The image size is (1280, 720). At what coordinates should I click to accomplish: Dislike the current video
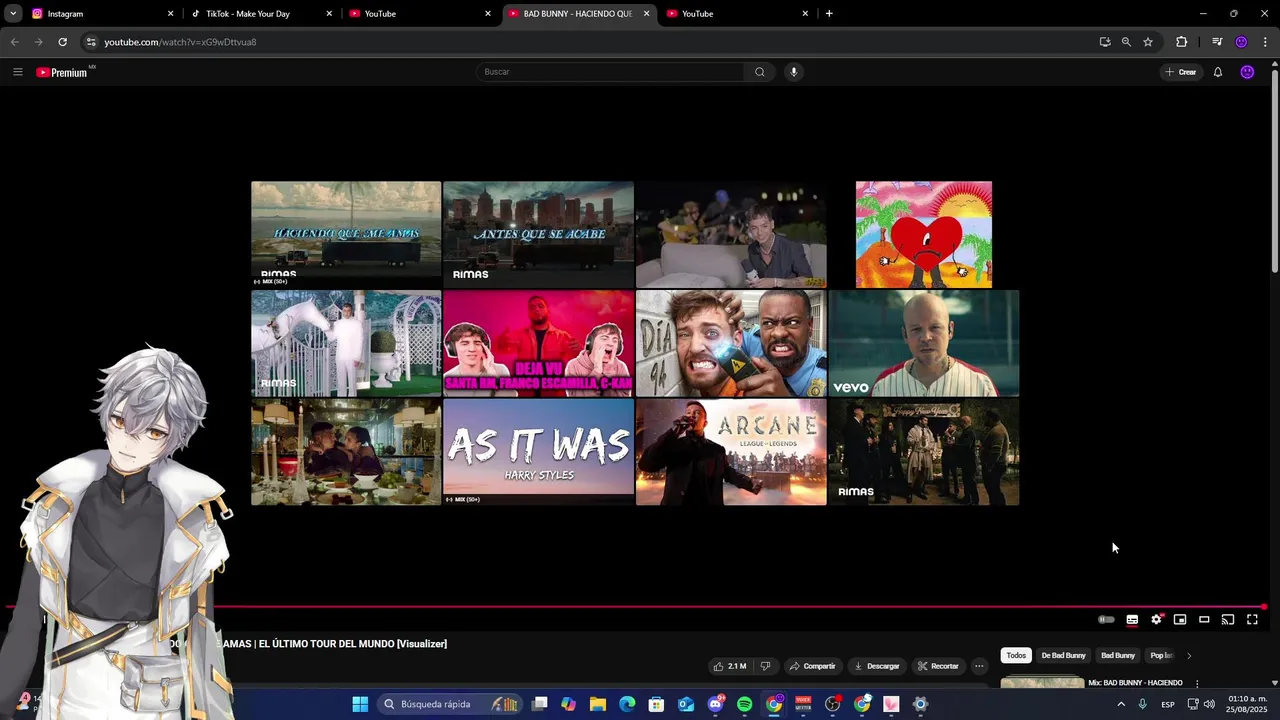pos(765,666)
